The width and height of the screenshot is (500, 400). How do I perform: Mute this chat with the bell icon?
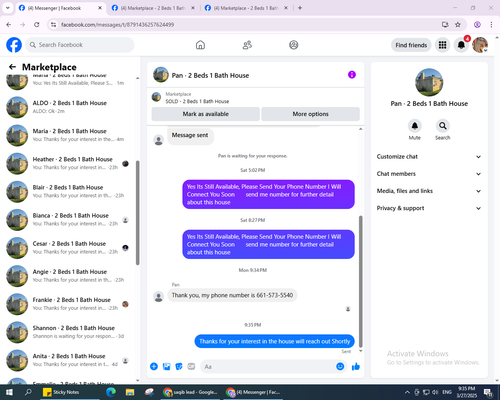click(x=415, y=126)
